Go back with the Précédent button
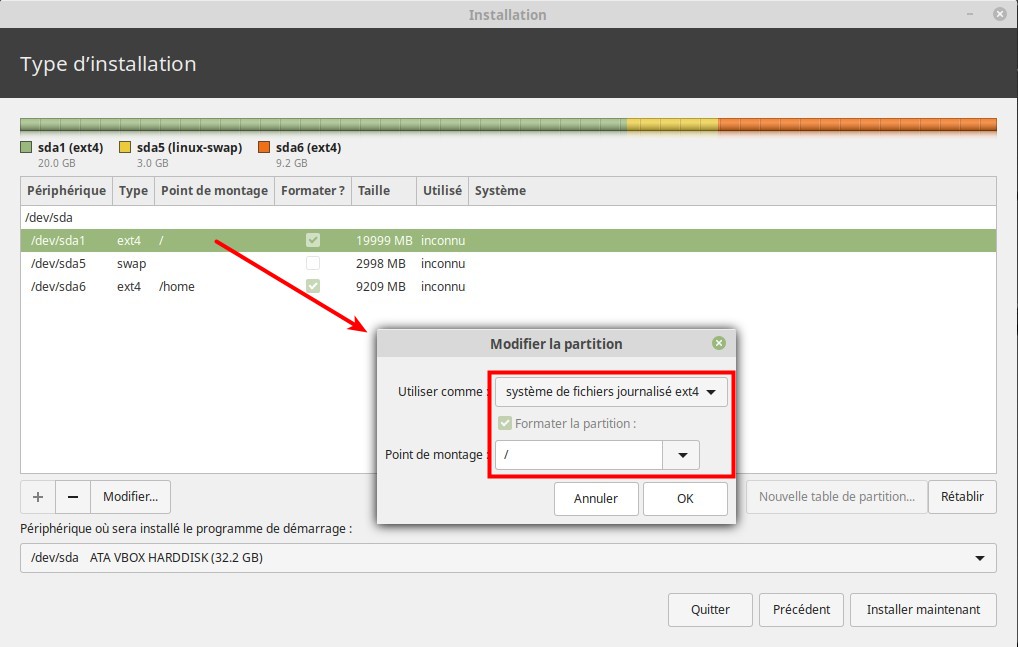The height and width of the screenshot is (647, 1018). tap(801, 609)
